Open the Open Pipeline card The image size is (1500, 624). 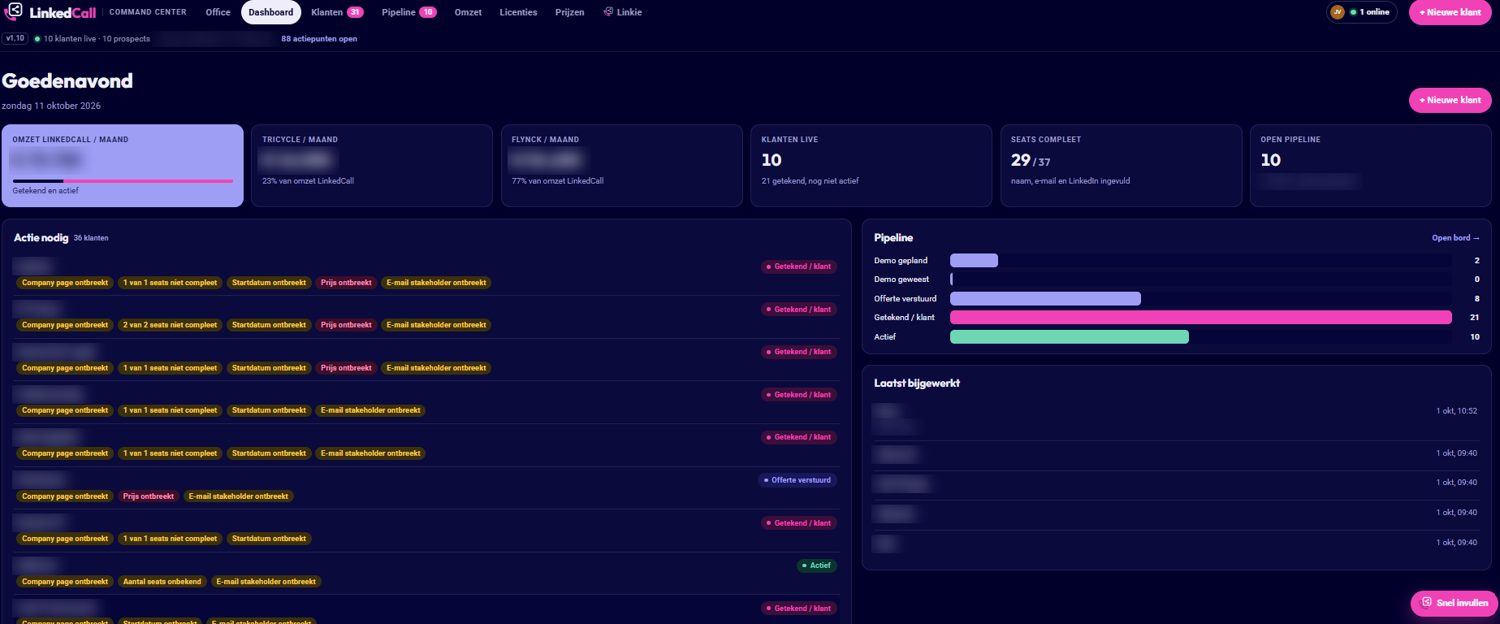[x=1370, y=165]
